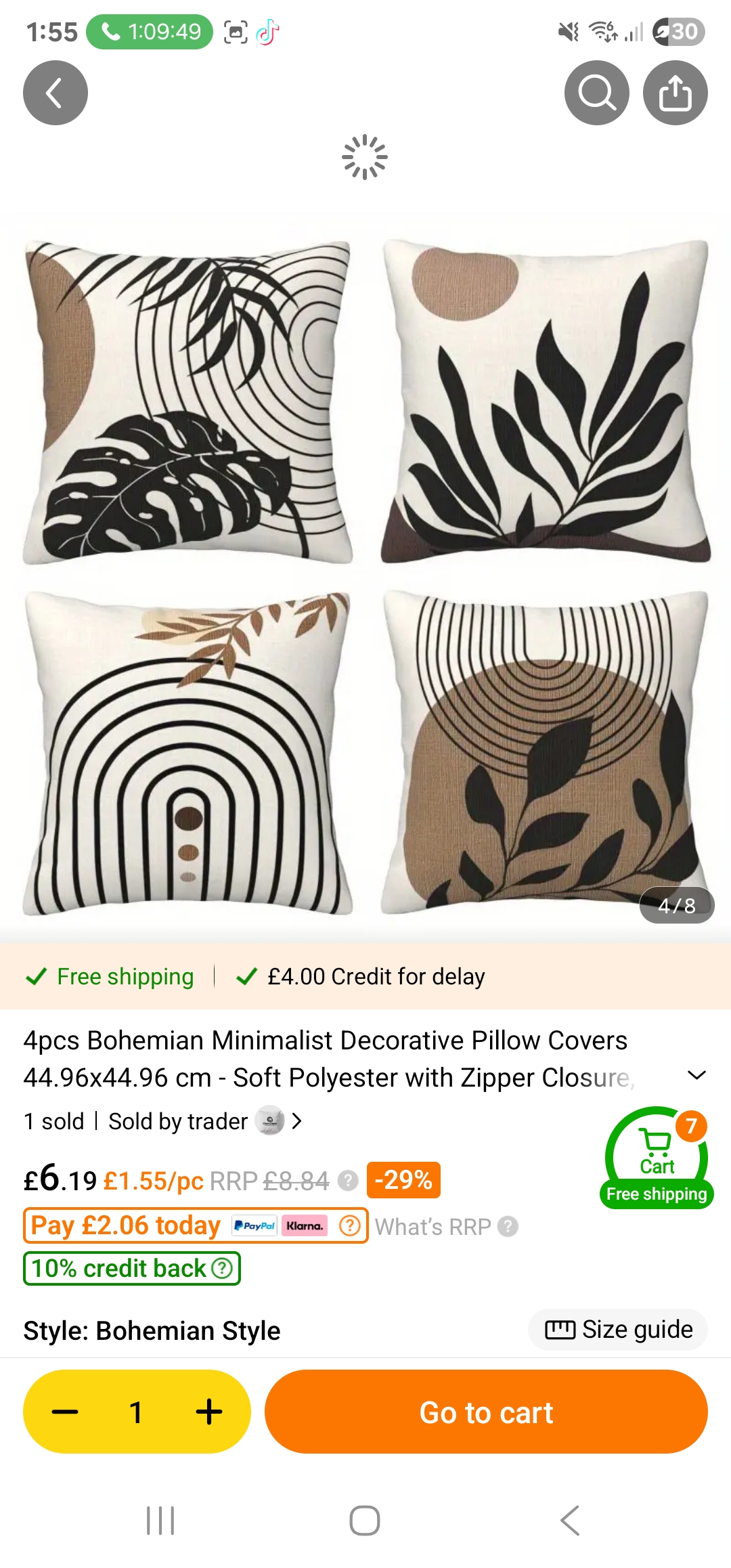Tap the credit back help icon
731x1568 pixels.
tap(222, 1268)
